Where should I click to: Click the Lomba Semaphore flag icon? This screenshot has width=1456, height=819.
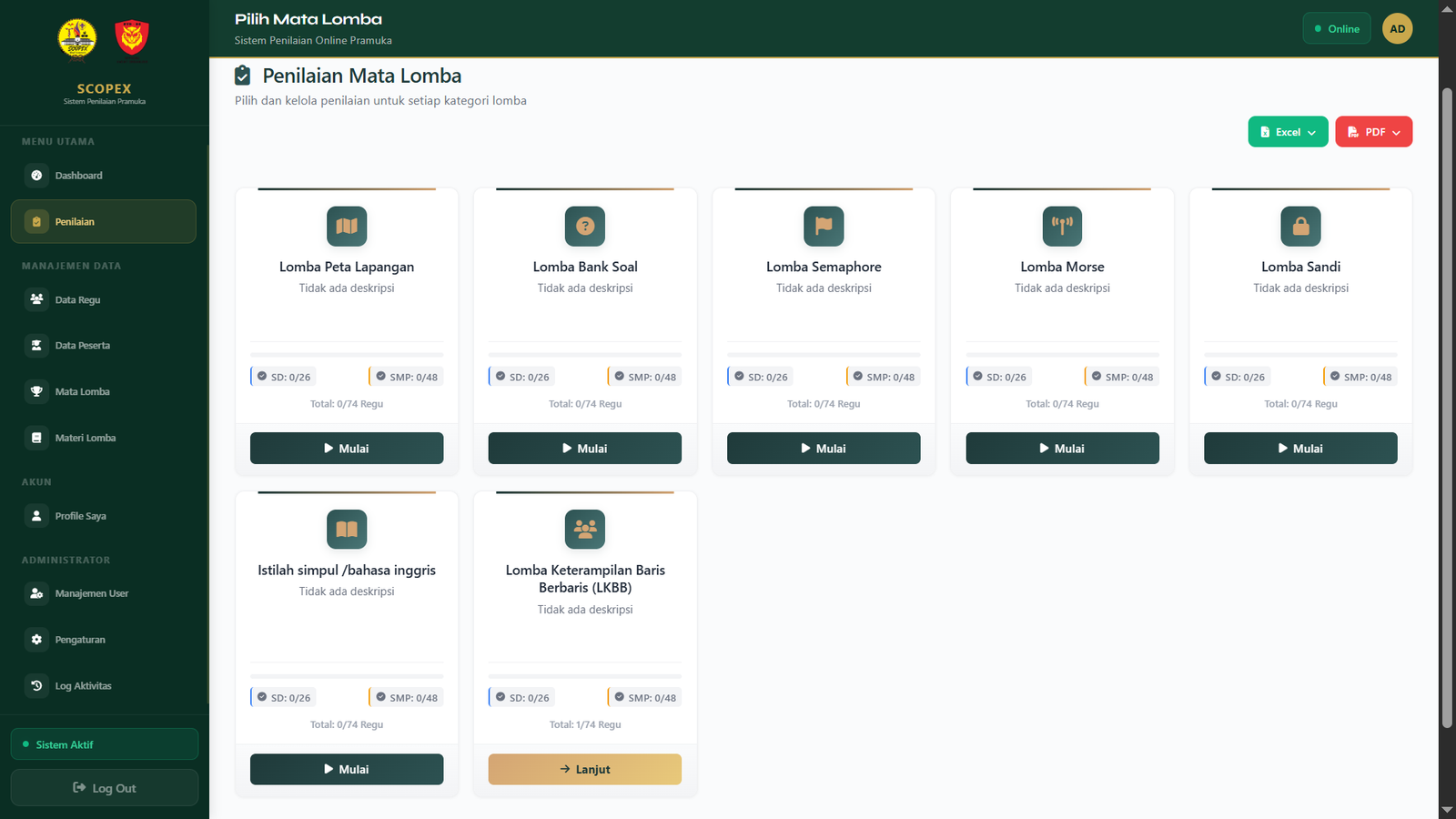click(824, 226)
